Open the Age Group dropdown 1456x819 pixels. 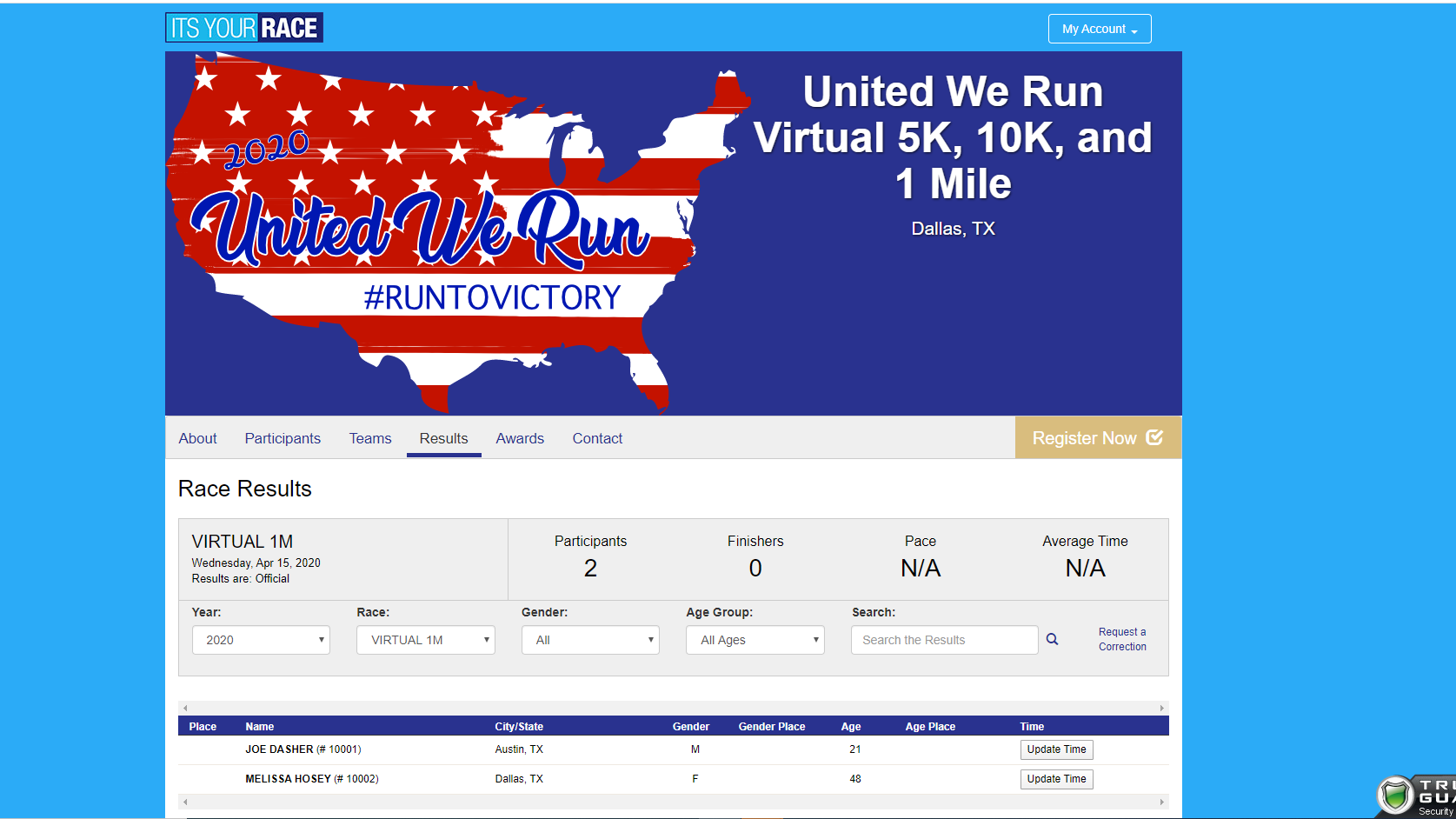(755, 640)
